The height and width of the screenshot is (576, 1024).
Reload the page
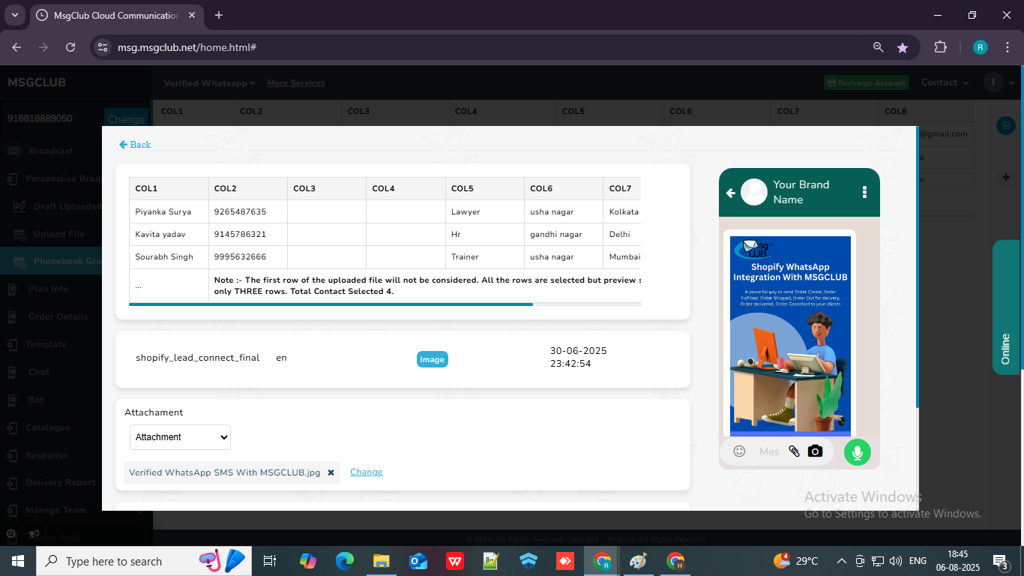tap(71, 47)
